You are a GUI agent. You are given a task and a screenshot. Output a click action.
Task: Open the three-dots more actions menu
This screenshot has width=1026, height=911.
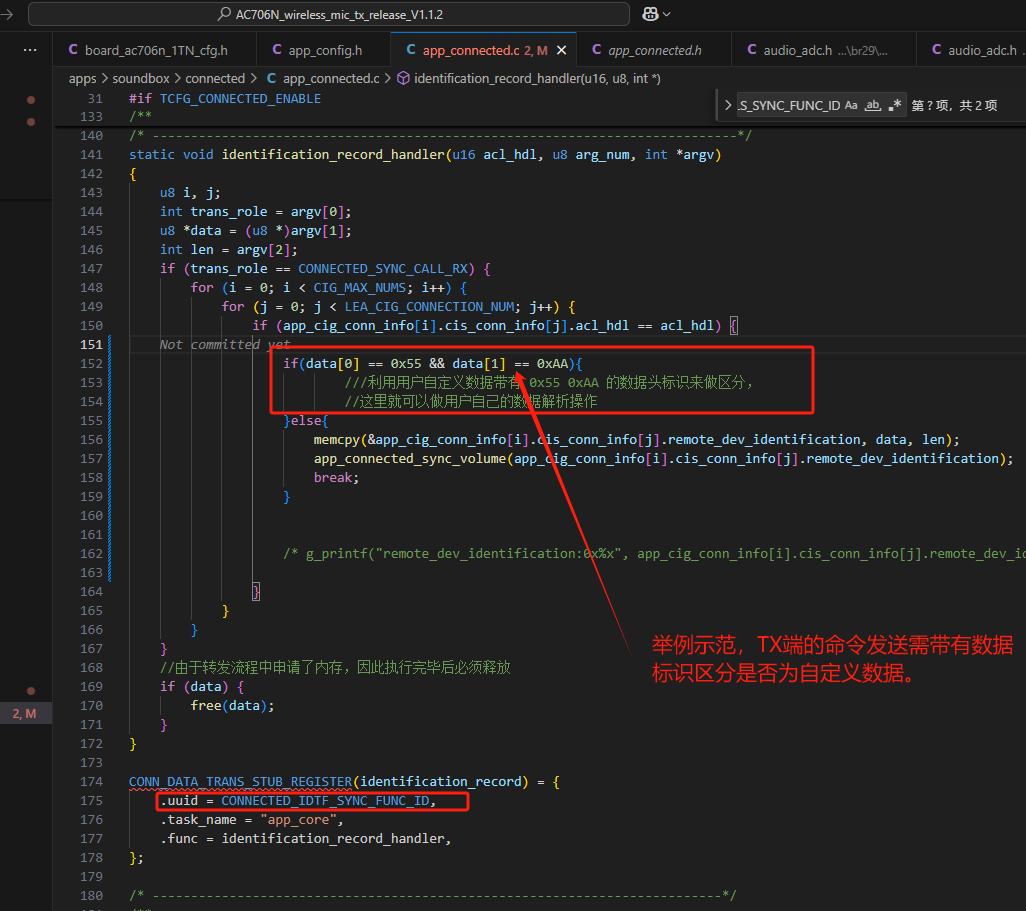click(30, 50)
